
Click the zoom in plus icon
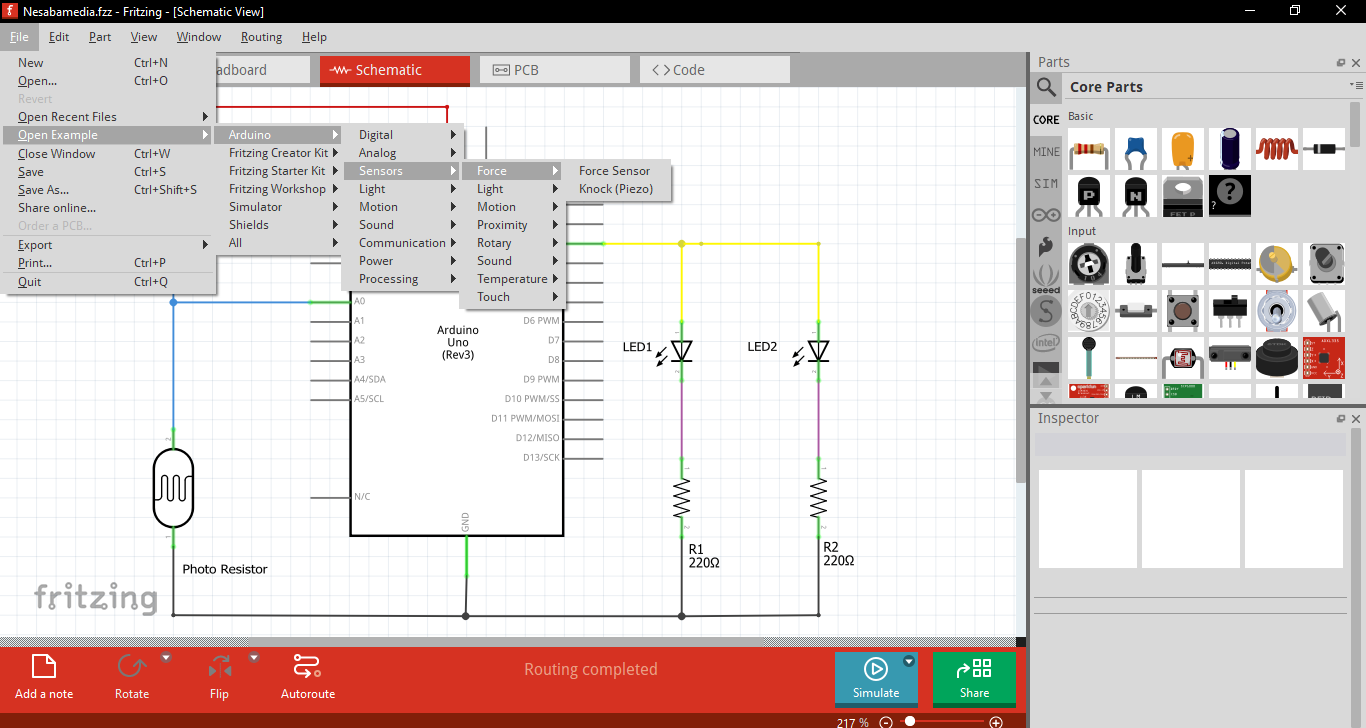[995, 722]
